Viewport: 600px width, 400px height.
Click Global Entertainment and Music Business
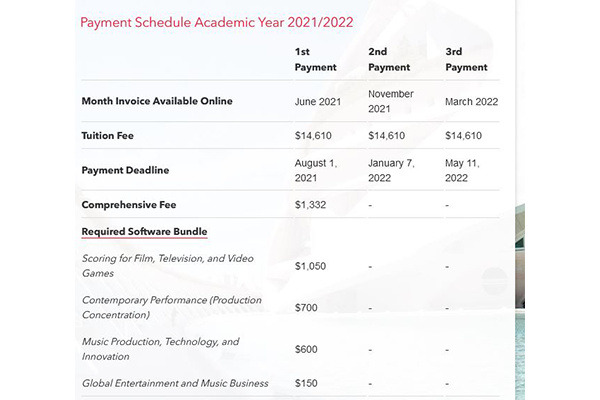pyautogui.click(x=175, y=383)
